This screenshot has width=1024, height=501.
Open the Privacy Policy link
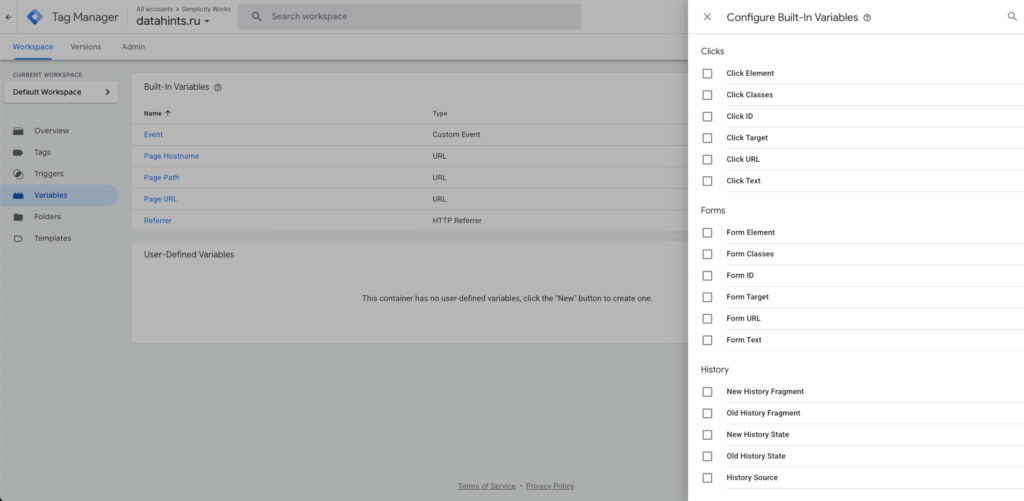(550, 486)
